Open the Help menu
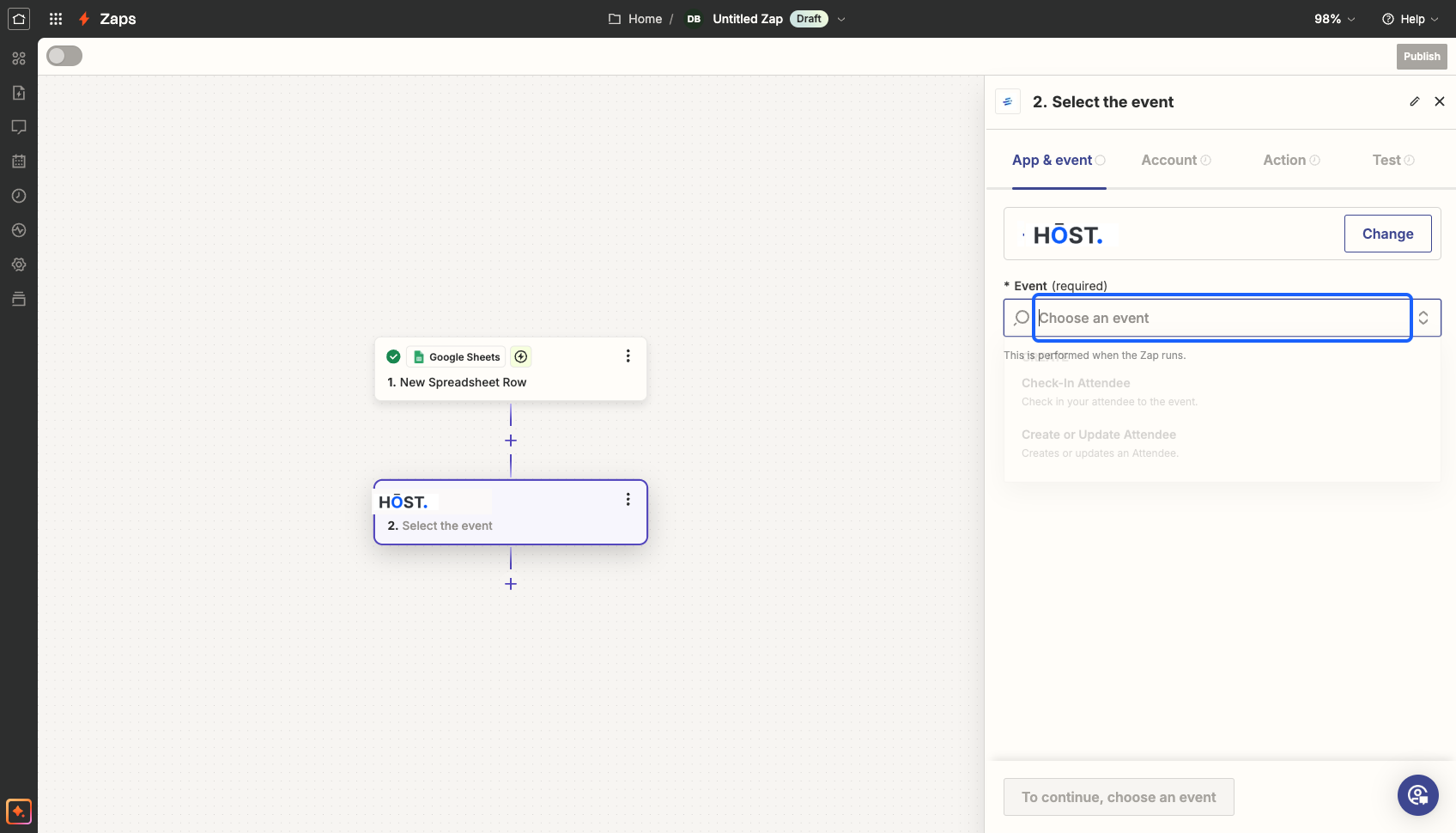Screen dimensions: 1456x833 click(1410, 19)
